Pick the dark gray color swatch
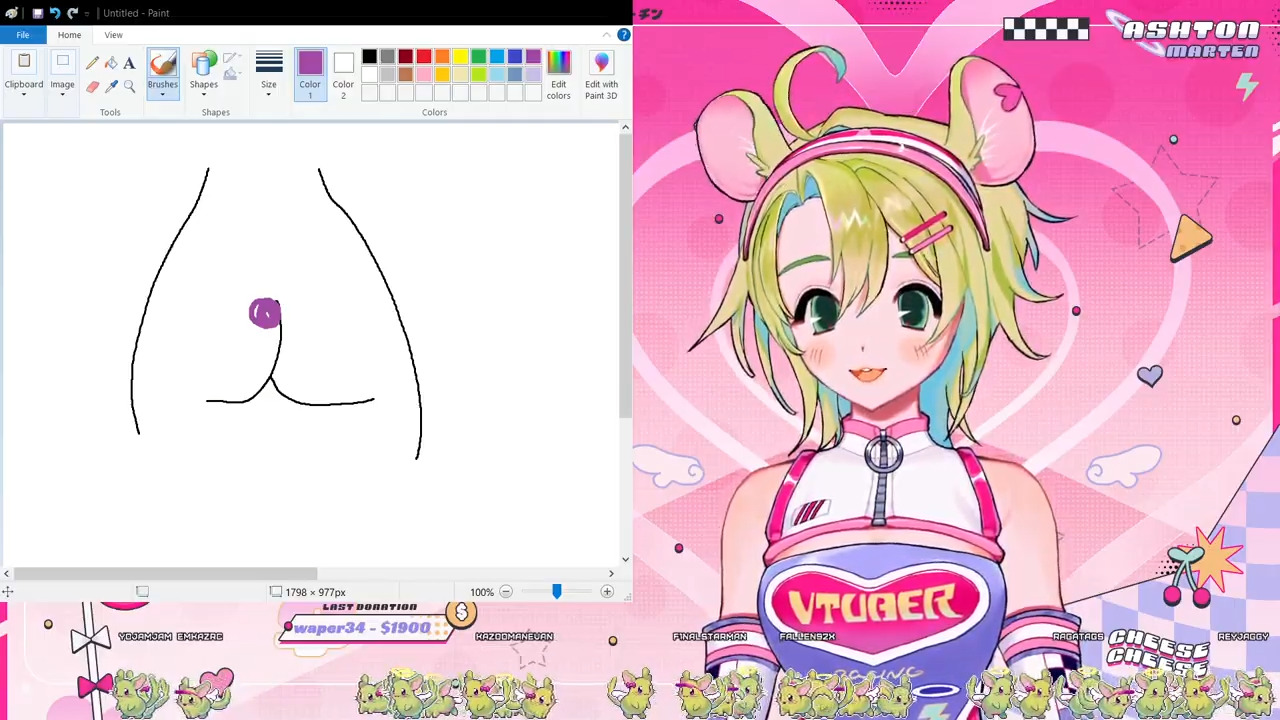Viewport: 1280px width, 720px height. pyautogui.click(x=388, y=57)
